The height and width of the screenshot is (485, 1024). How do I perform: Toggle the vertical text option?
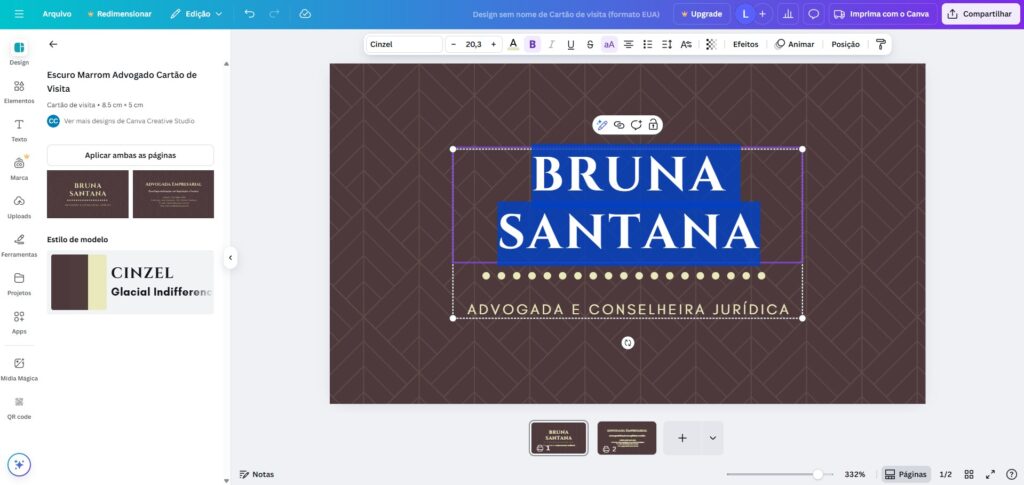686,44
